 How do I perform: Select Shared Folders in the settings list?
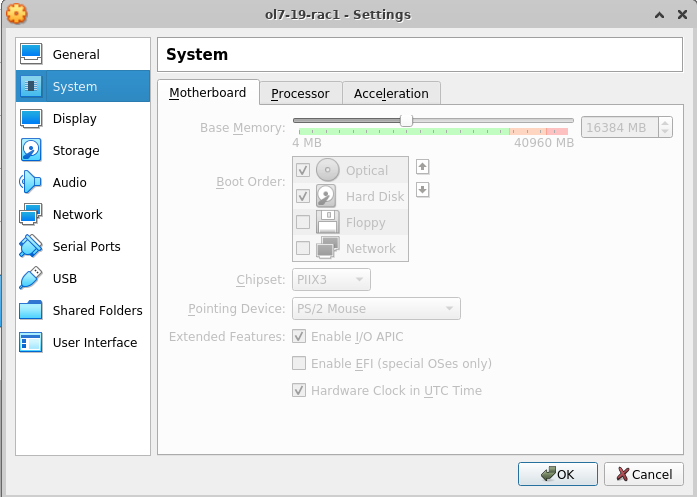click(83, 310)
